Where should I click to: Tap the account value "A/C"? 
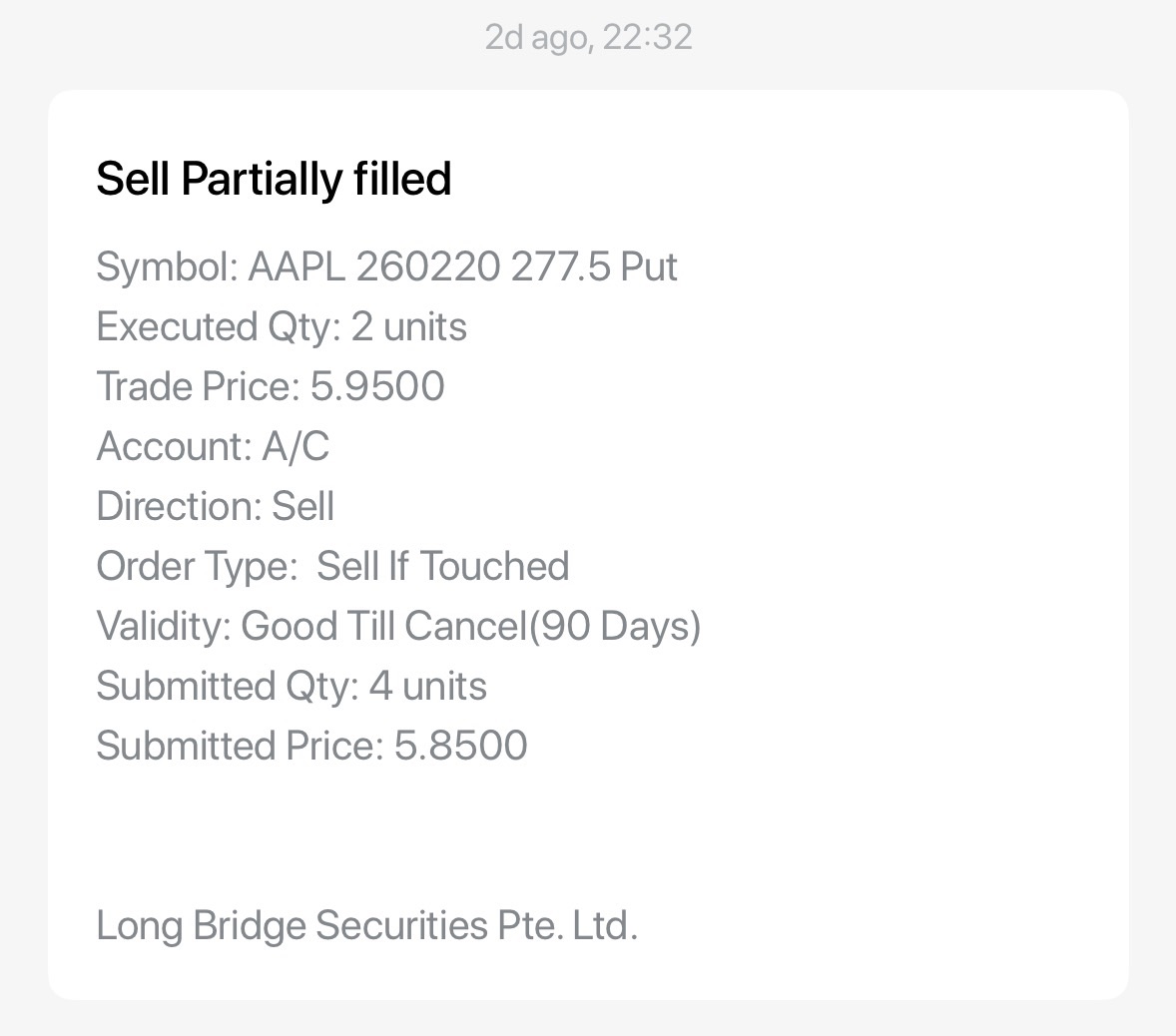pos(295,446)
